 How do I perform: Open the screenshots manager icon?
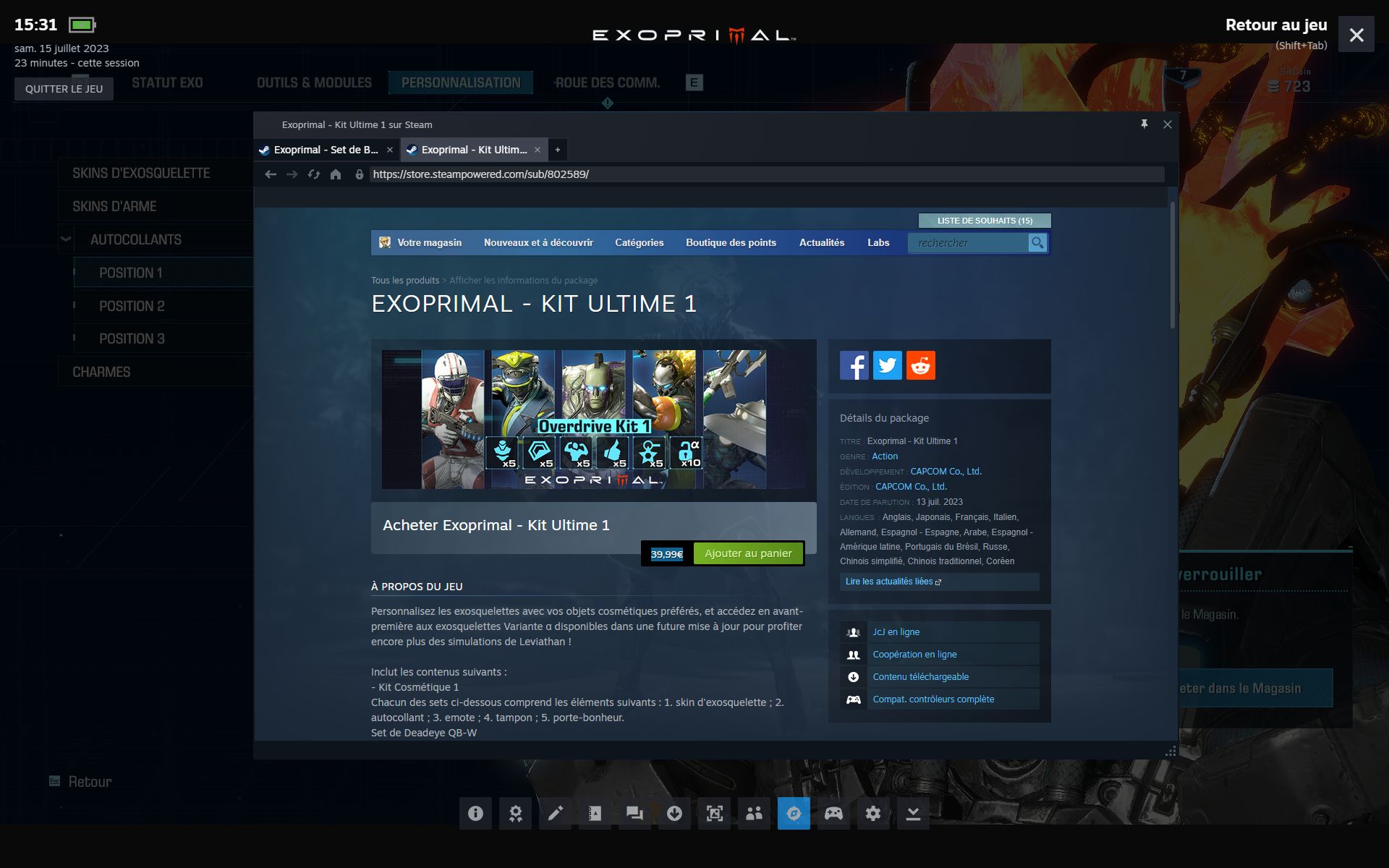714,814
